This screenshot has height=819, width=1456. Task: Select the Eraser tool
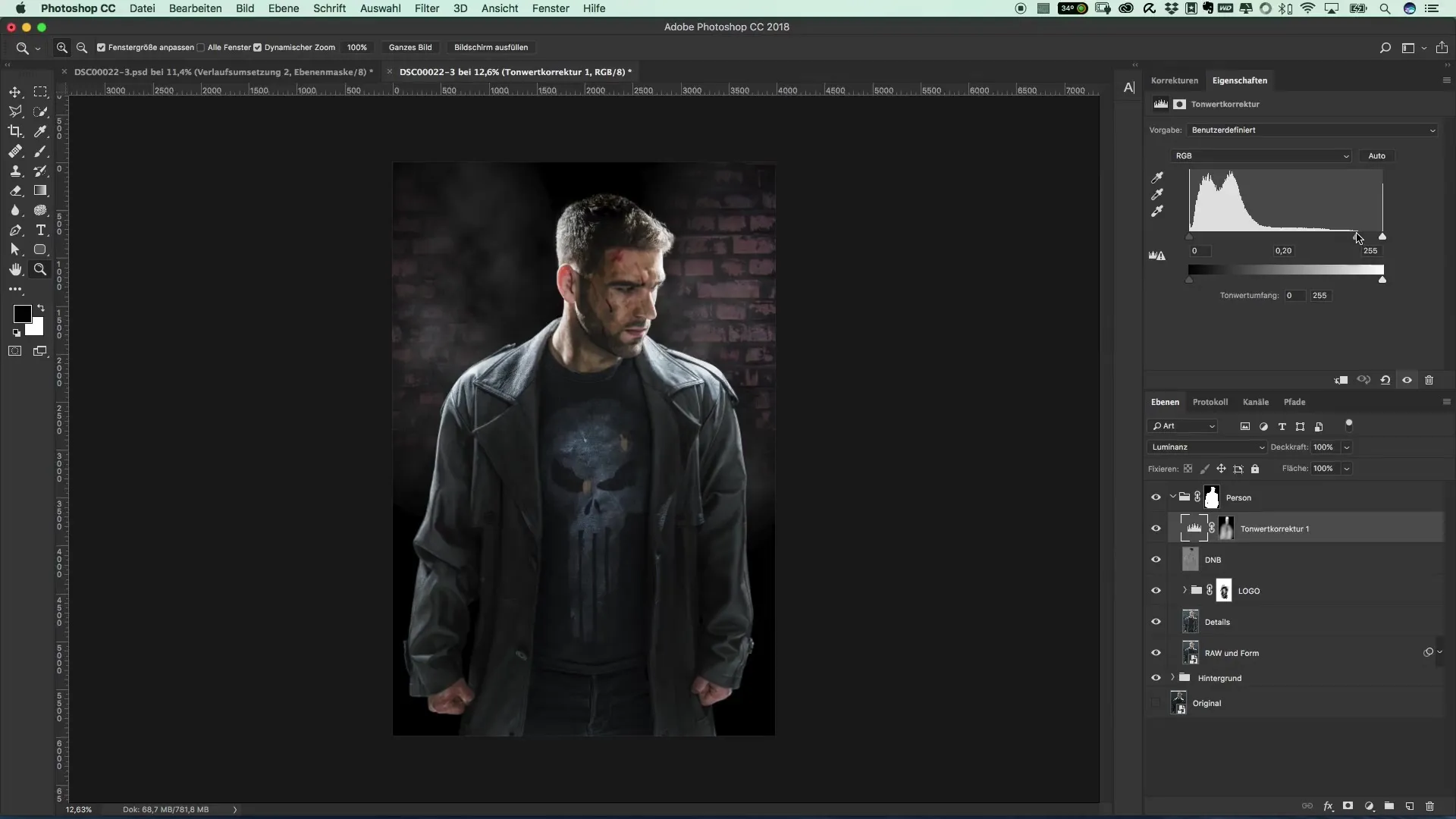click(15, 190)
